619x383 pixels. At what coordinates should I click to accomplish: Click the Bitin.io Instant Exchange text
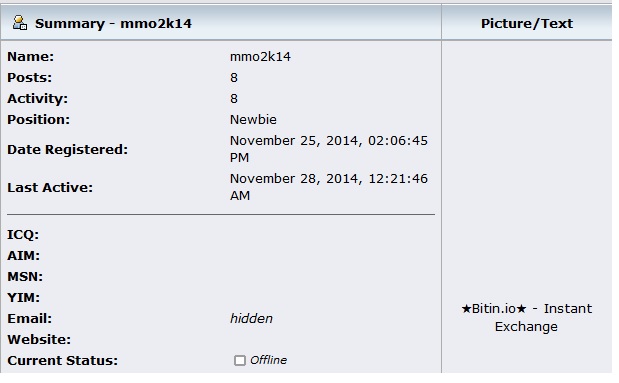[x=526, y=317]
